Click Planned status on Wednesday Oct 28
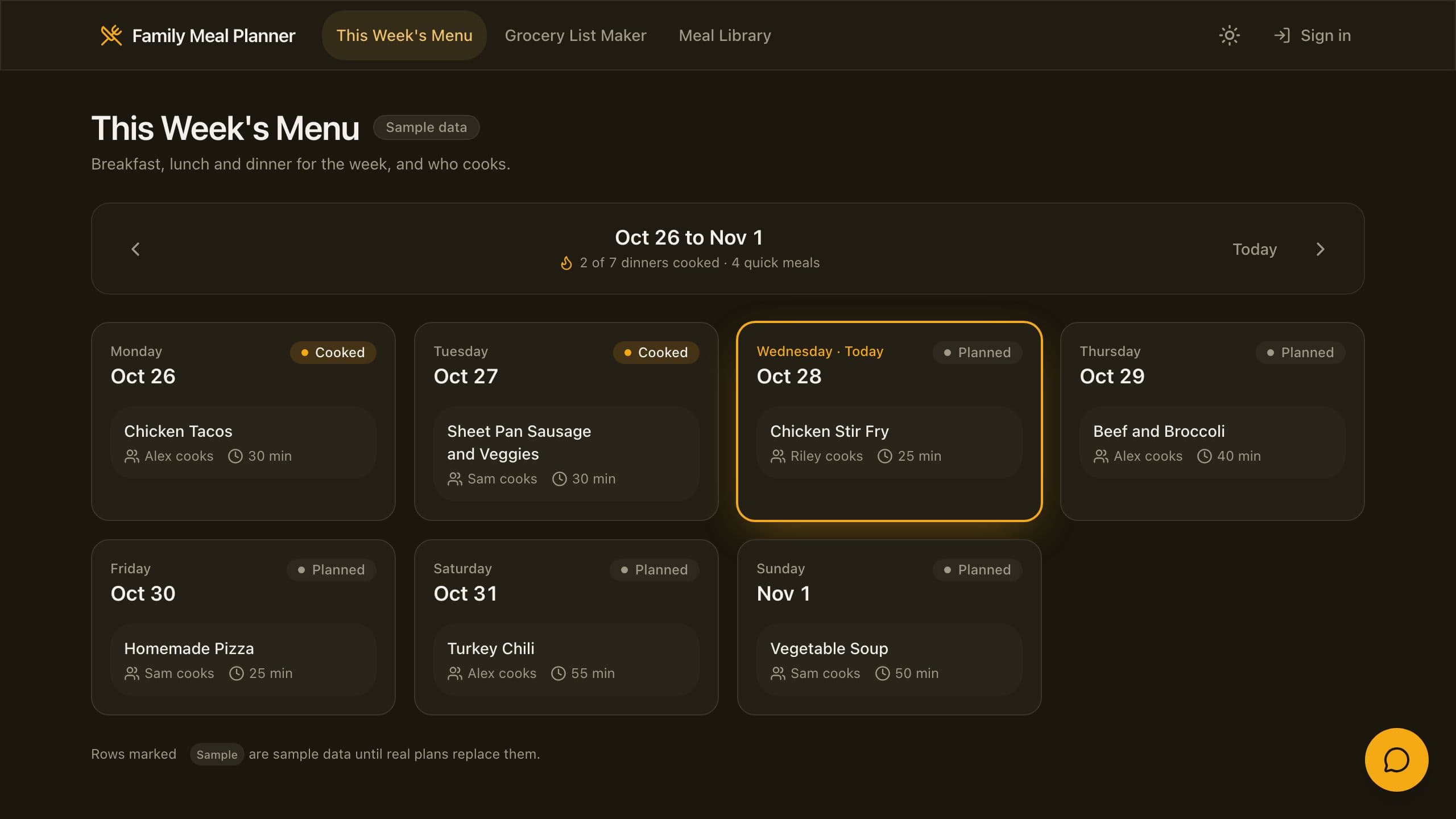 [x=978, y=353]
